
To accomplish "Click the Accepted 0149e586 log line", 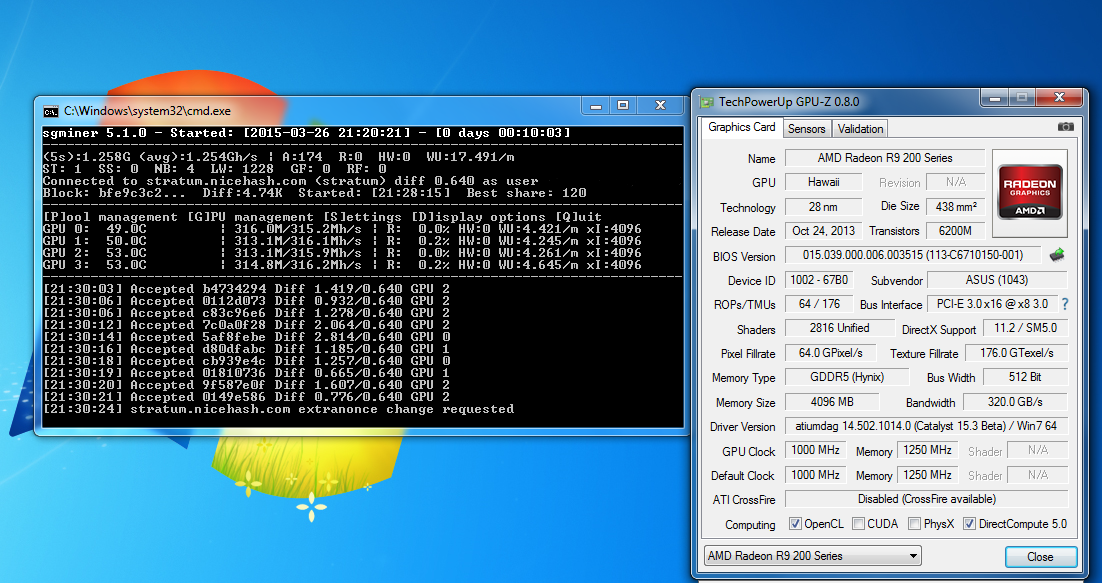I will point(246,397).
